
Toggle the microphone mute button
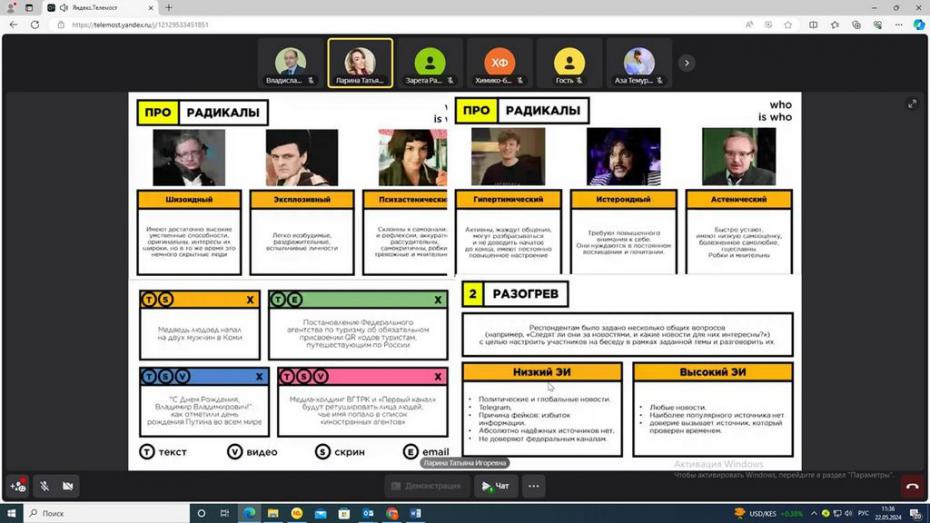point(44,486)
